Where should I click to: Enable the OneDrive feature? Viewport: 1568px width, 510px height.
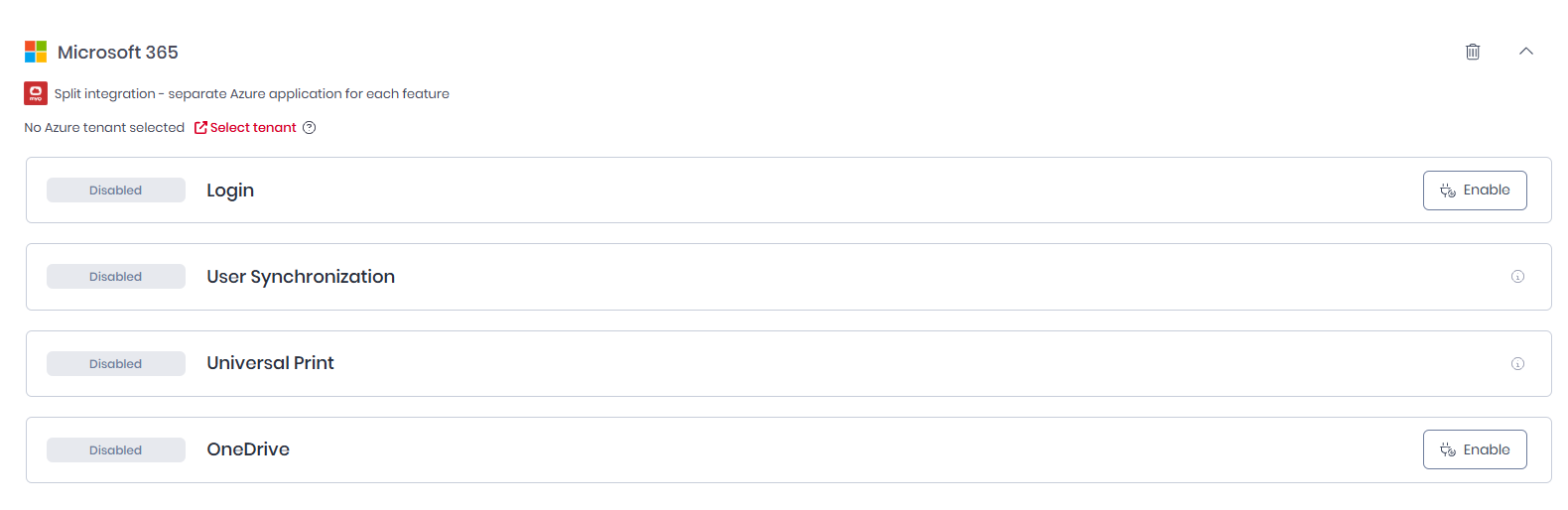[x=1475, y=450]
